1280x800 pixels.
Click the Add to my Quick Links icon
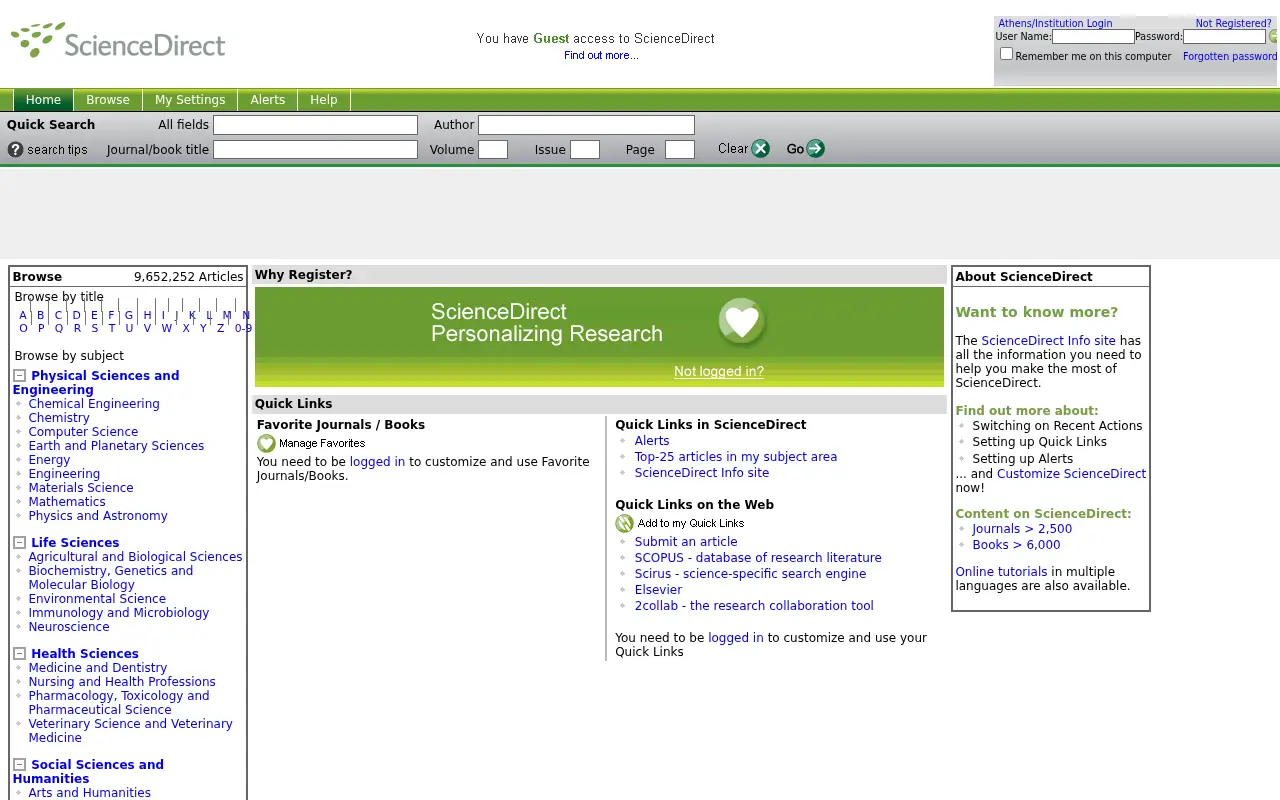coord(624,523)
